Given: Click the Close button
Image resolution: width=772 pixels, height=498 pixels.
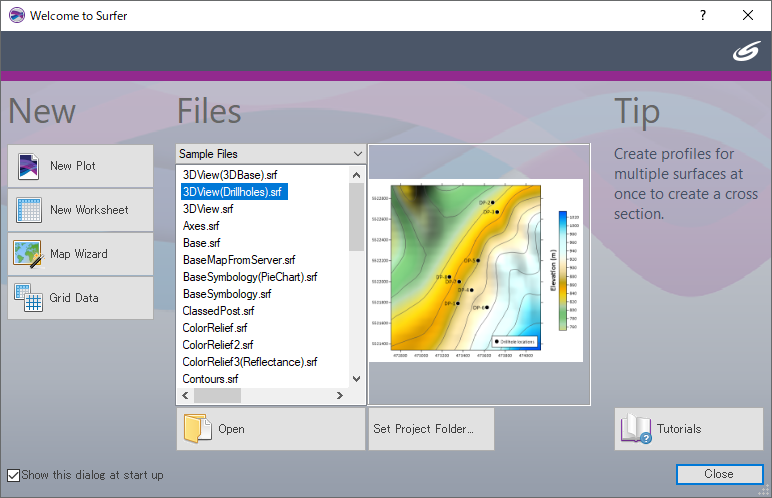Looking at the screenshot, I should click(x=719, y=474).
